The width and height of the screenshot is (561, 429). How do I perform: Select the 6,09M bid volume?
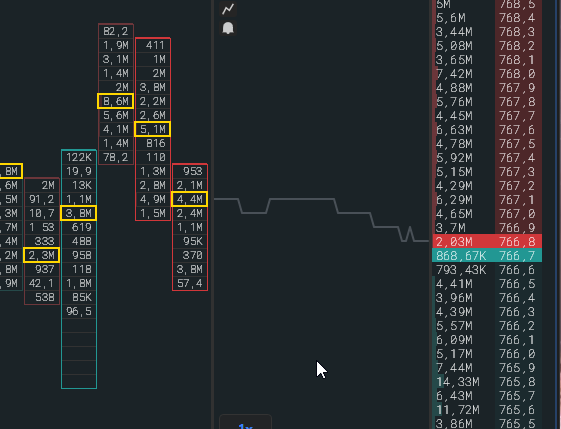click(454, 340)
